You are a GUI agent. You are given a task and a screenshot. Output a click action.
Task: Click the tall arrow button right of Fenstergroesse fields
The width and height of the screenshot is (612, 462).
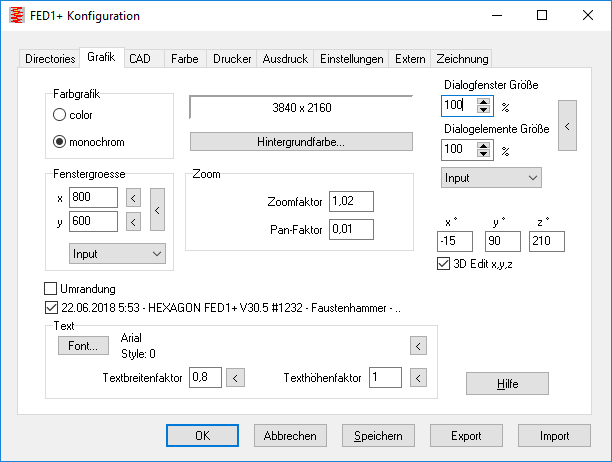click(x=156, y=210)
